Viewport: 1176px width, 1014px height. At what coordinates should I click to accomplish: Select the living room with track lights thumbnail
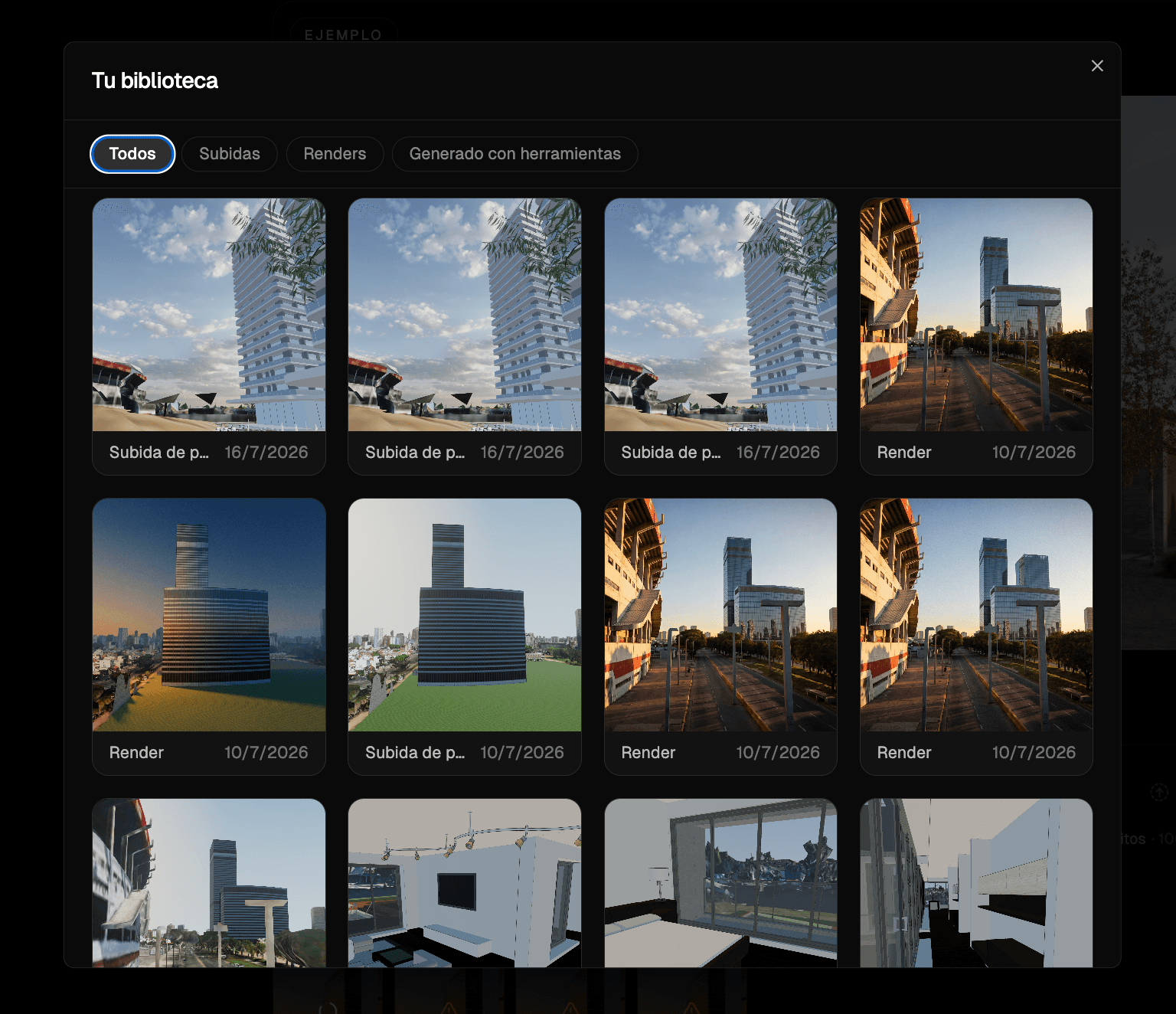point(465,883)
